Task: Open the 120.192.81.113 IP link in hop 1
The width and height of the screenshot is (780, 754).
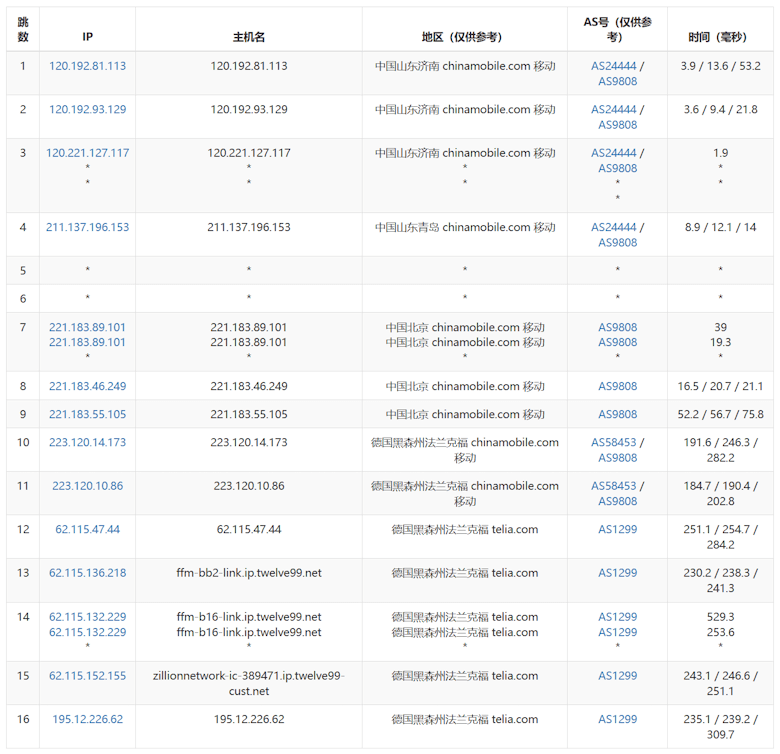Action: pyautogui.click(x=87, y=66)
